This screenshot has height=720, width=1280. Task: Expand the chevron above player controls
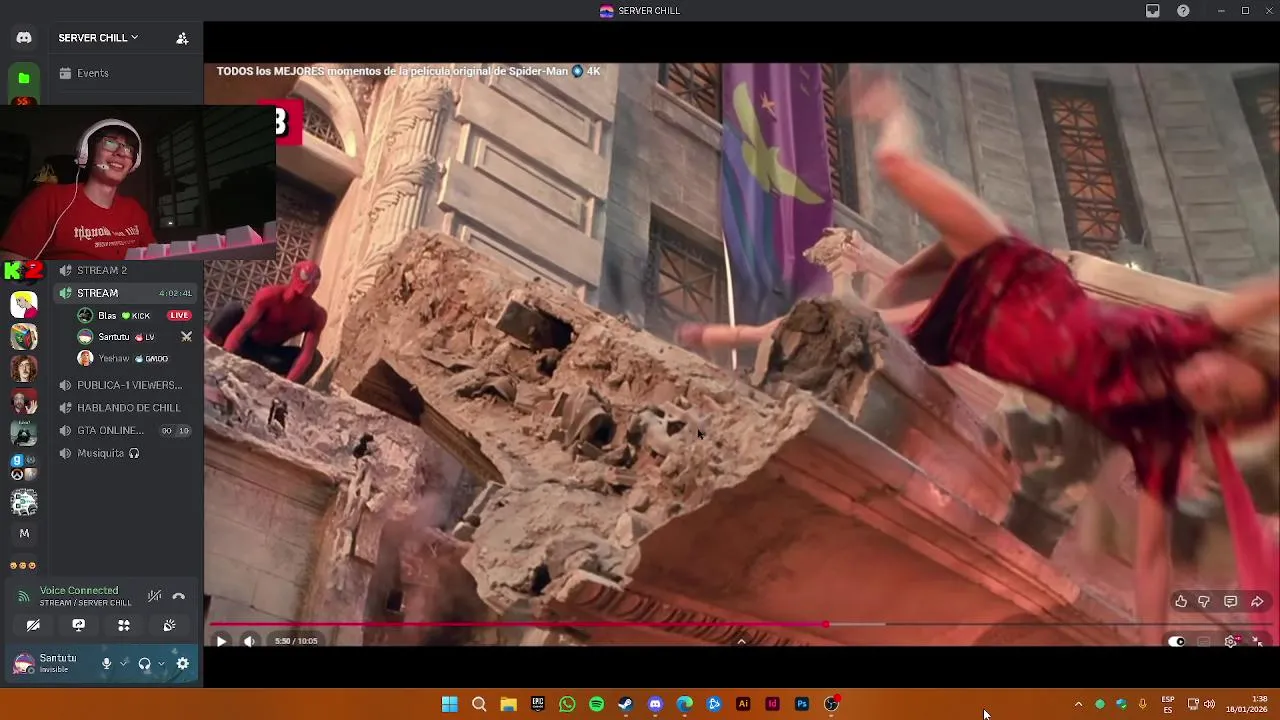pyautogui.click(x=741, y=641)
